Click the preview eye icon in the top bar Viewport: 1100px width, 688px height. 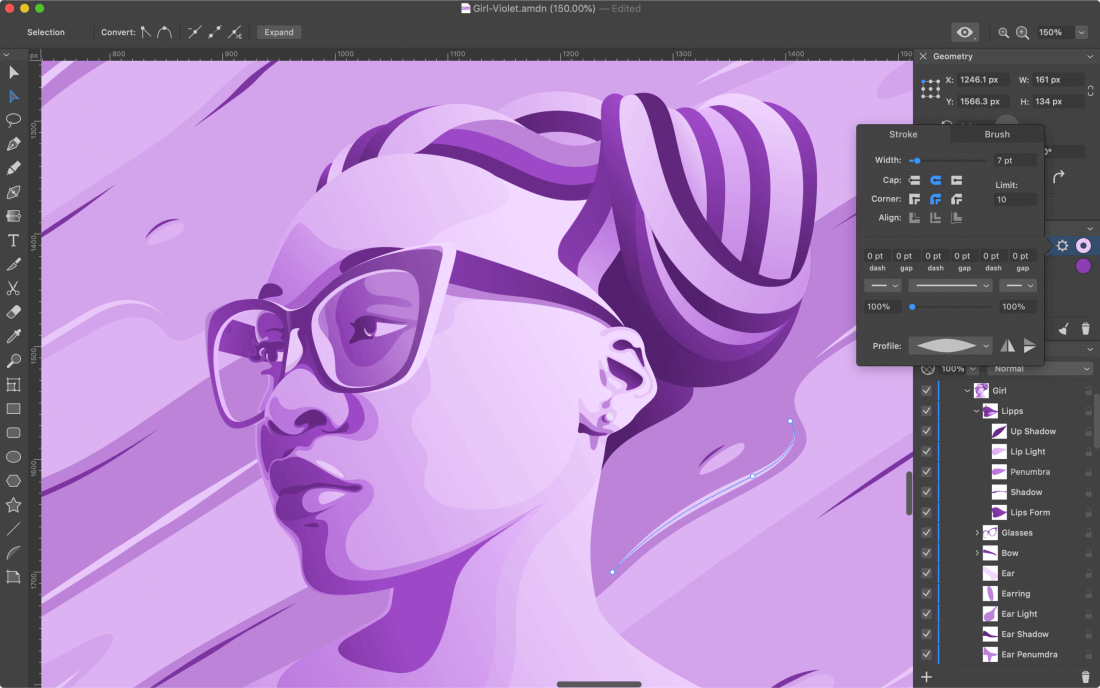click(964, 32)
